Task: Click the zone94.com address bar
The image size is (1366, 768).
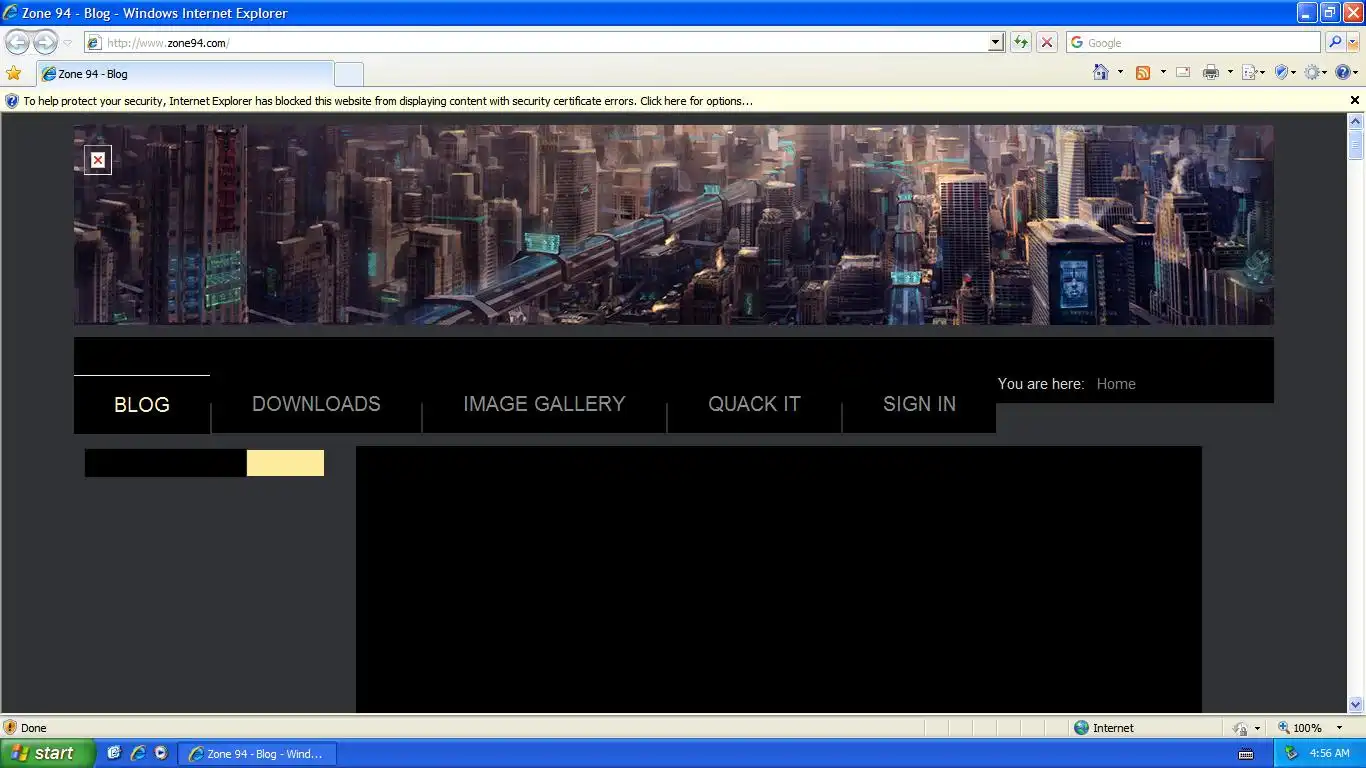Action: pos(545,43)
